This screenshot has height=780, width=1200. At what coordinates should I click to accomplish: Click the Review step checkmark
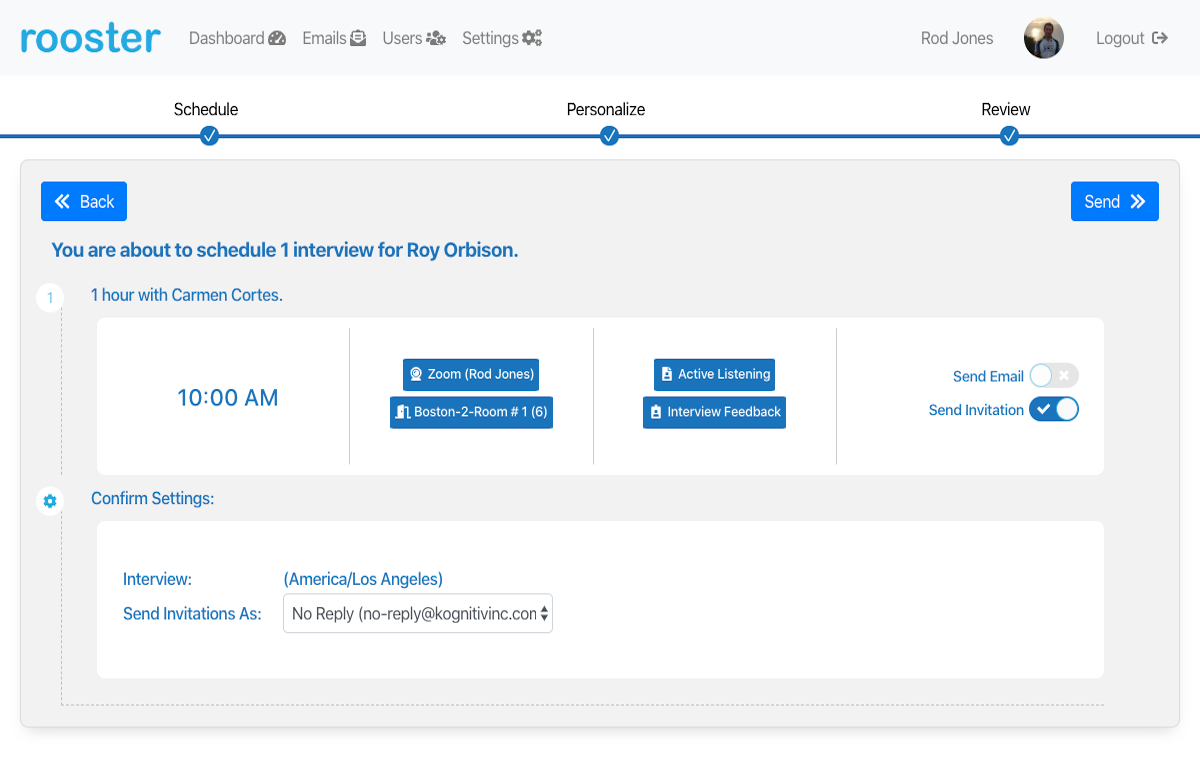click(1009, 136)
